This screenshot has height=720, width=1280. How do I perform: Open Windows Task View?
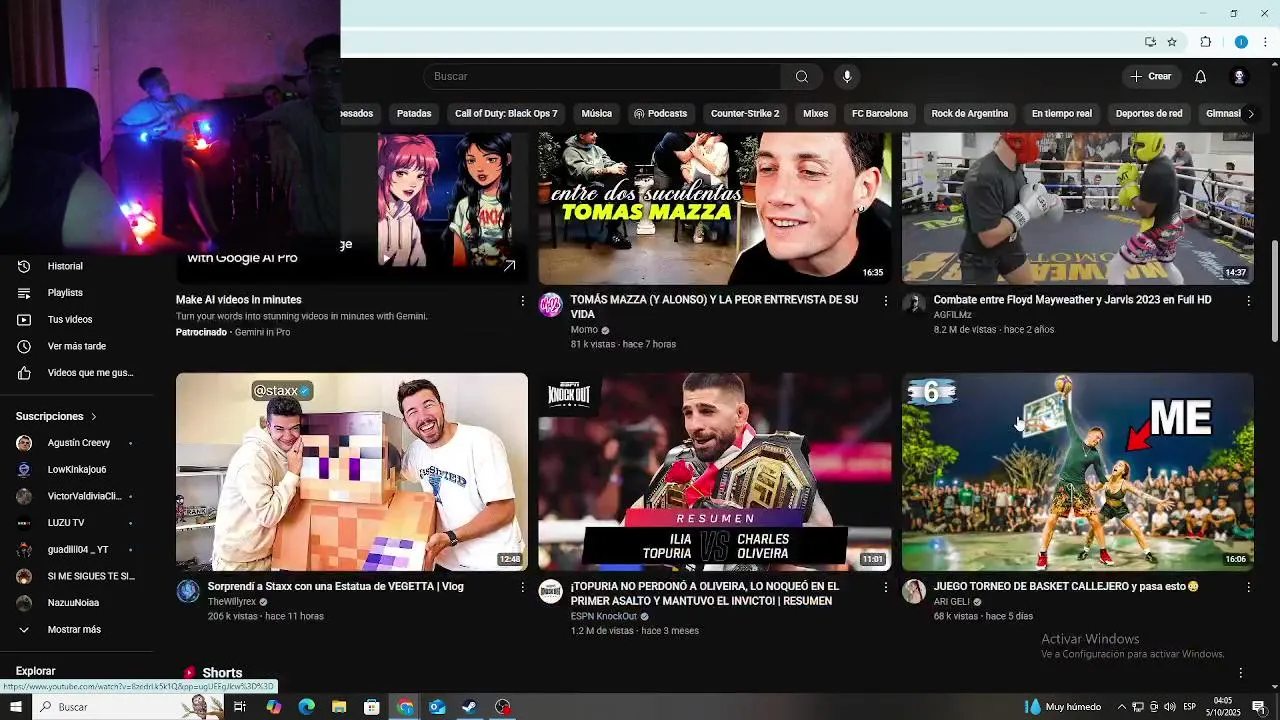pyautogui.click(x=240, y=707)
